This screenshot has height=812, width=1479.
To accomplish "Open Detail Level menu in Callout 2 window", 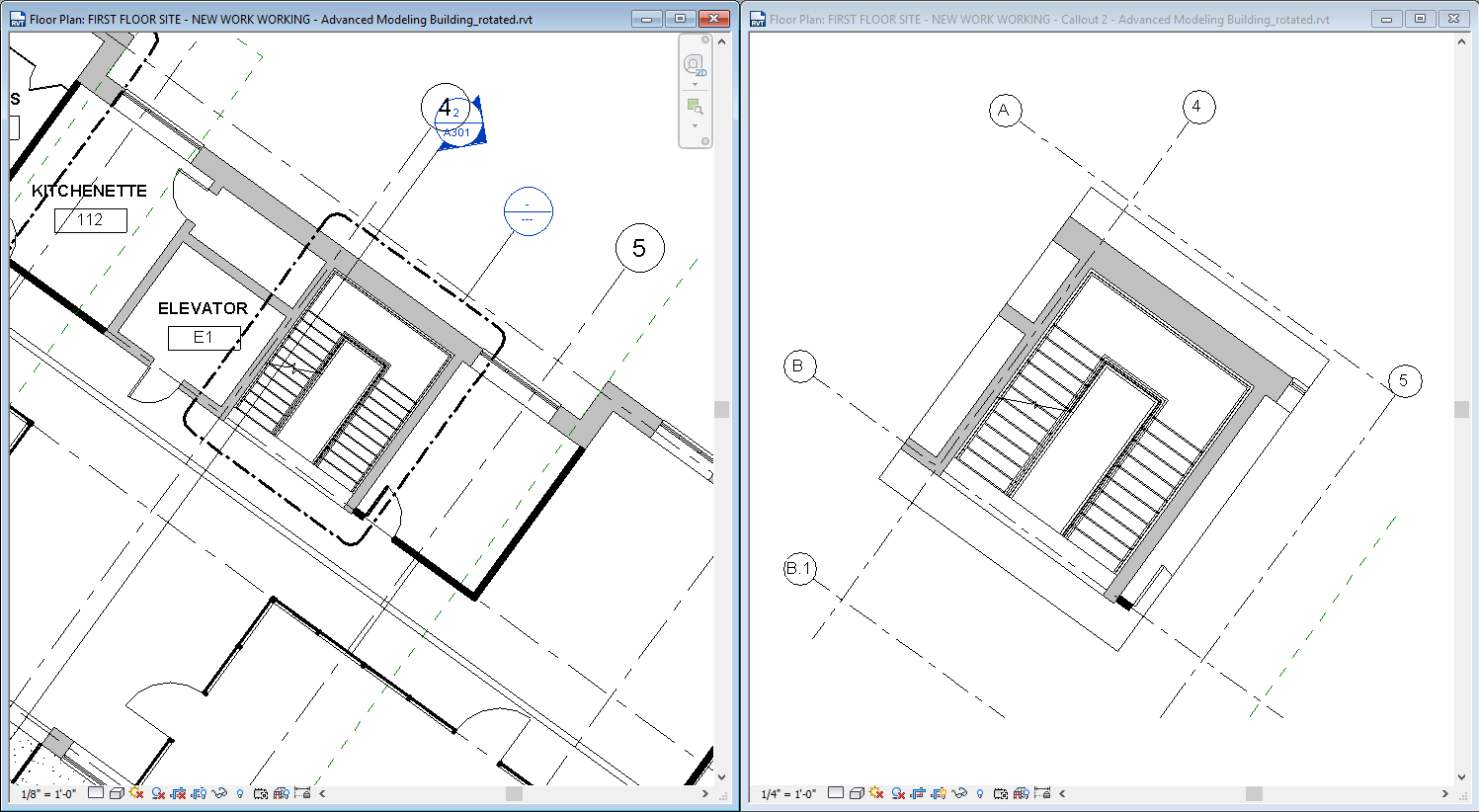I will point(836,792).
